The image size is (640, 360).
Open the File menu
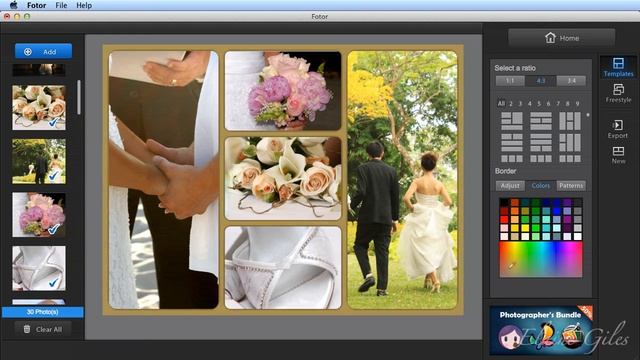[61, 5]
